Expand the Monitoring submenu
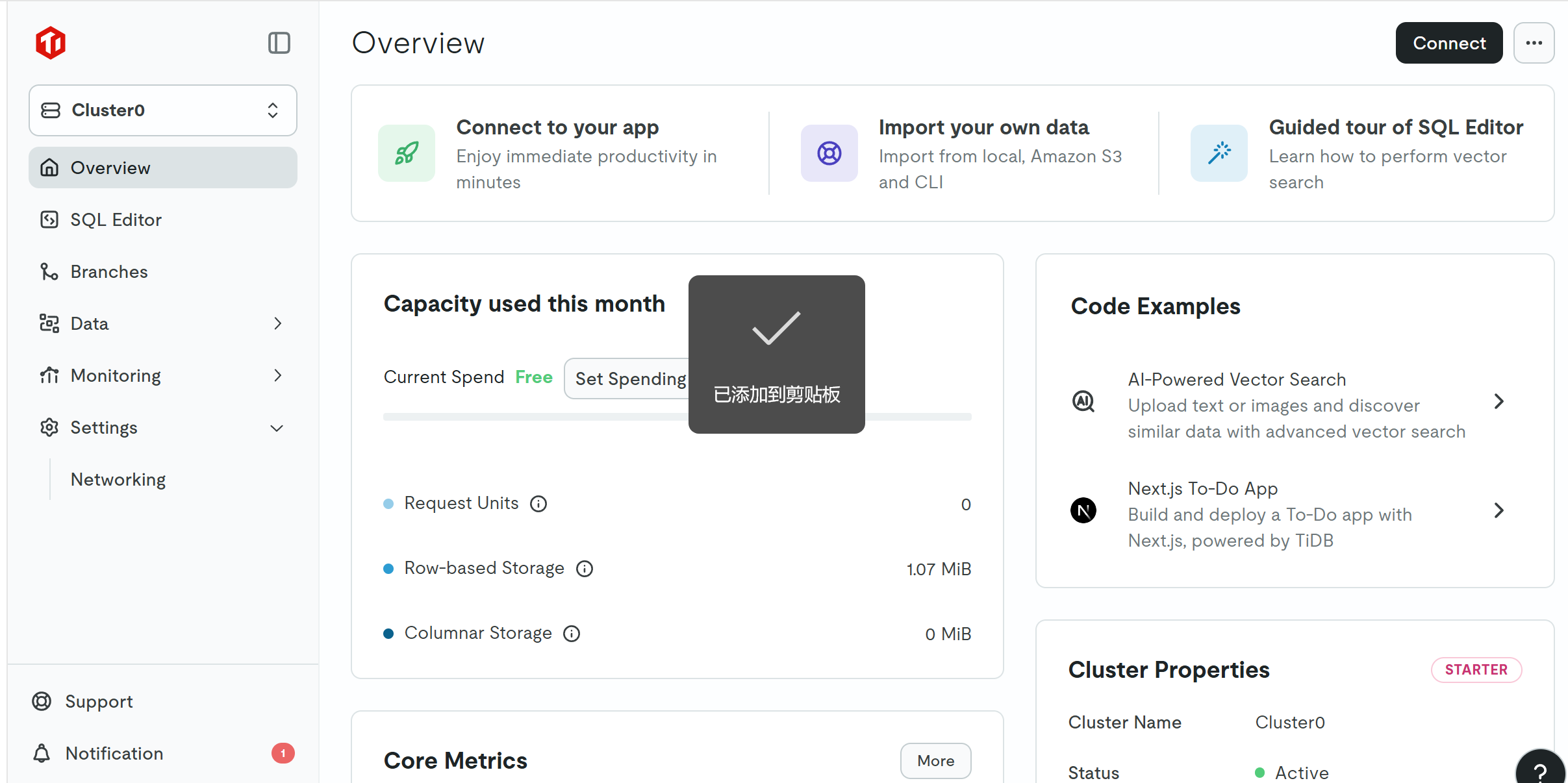Screen dimensions: 1568x783 tap(277, 375)
